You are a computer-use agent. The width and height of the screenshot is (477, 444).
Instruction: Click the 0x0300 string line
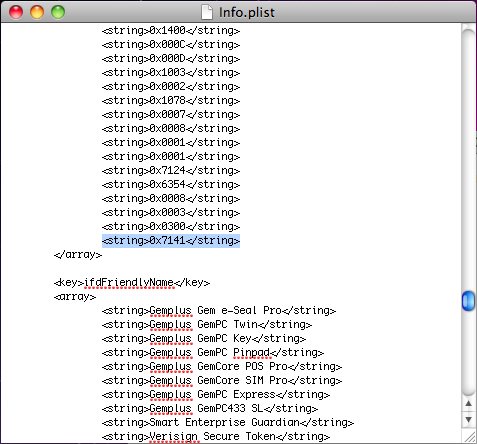[x=171, y=227]
